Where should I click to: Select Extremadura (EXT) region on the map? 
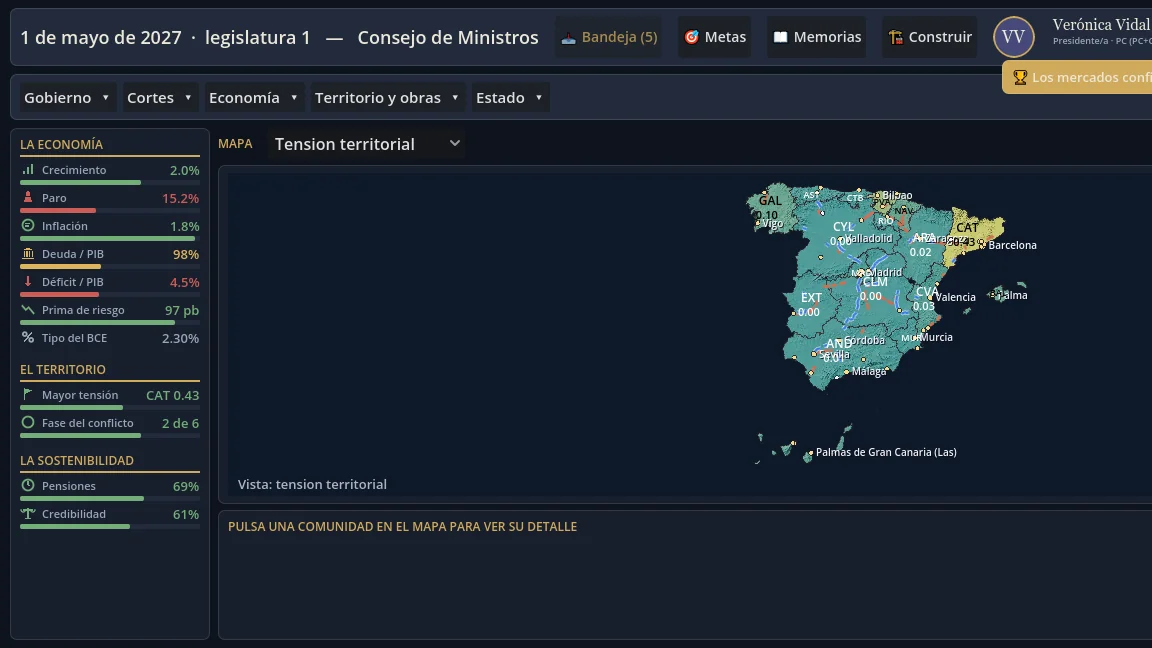(810, 304)
